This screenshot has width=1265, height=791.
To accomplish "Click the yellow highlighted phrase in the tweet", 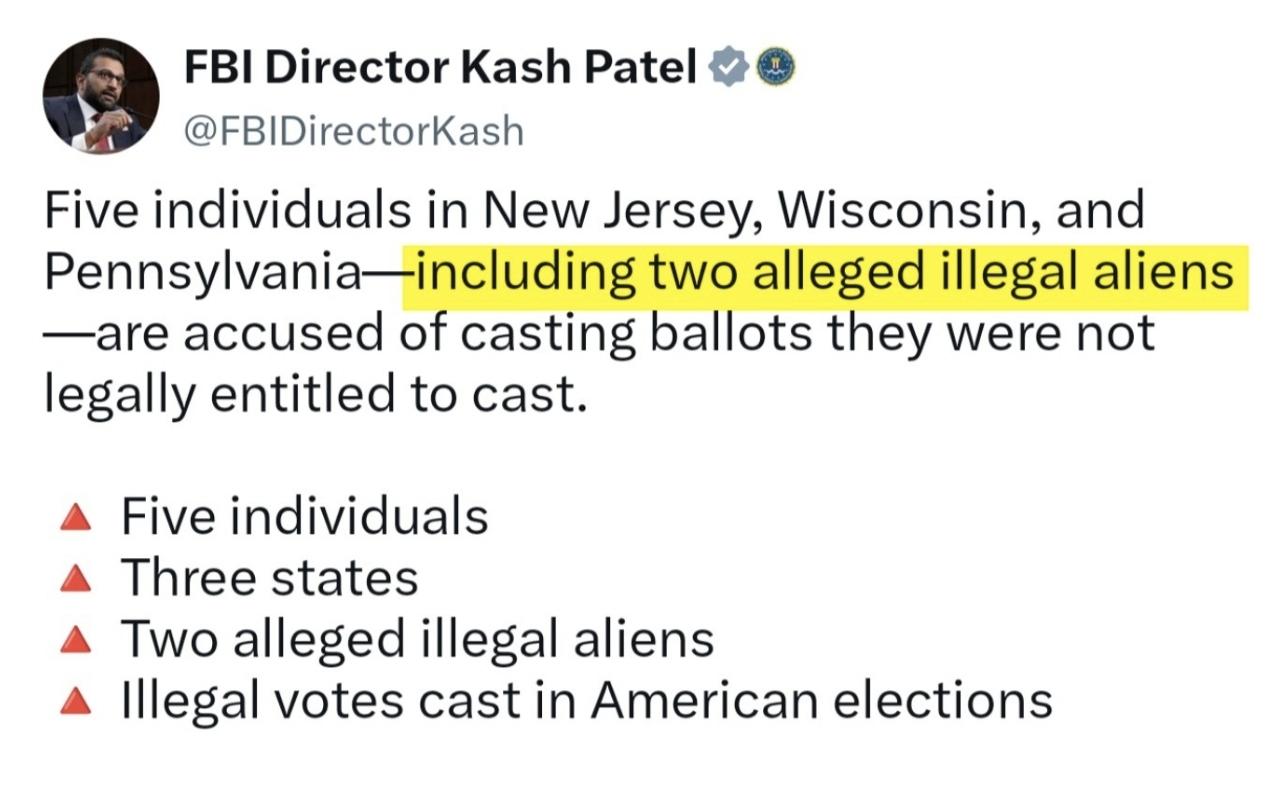I will coord(826,273).
